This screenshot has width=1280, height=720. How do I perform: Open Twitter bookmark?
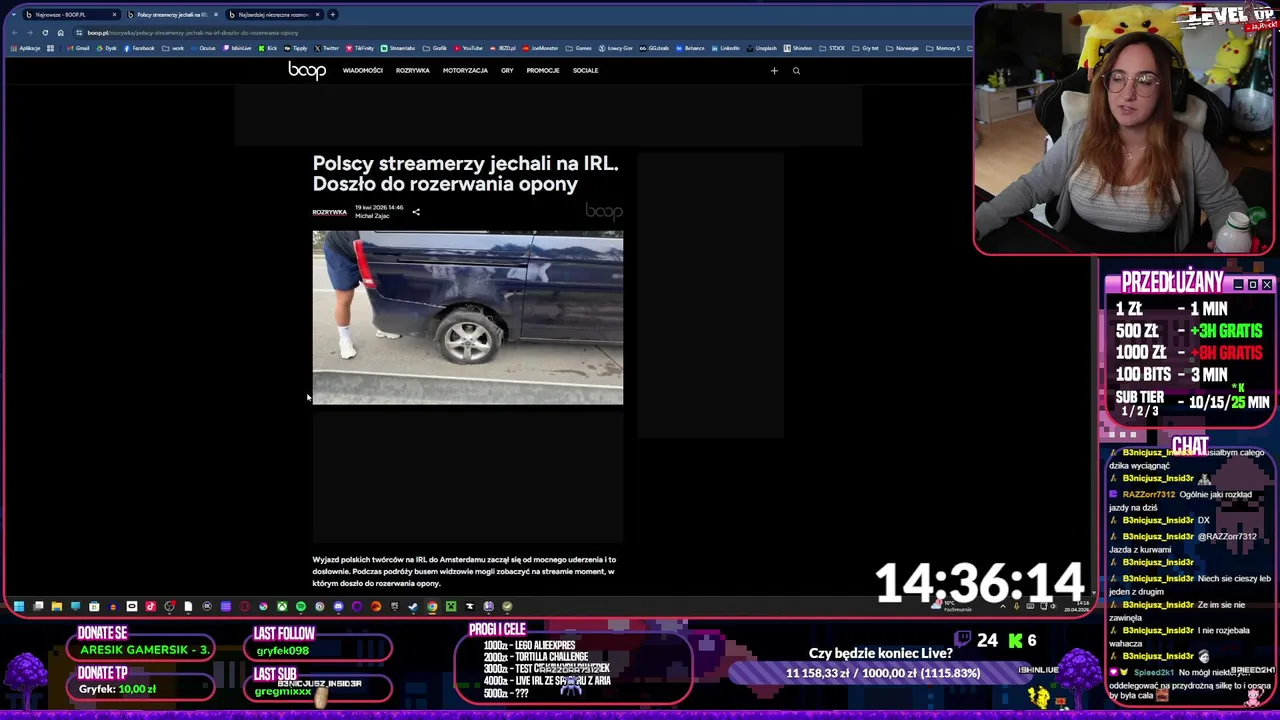coord(326,48)
